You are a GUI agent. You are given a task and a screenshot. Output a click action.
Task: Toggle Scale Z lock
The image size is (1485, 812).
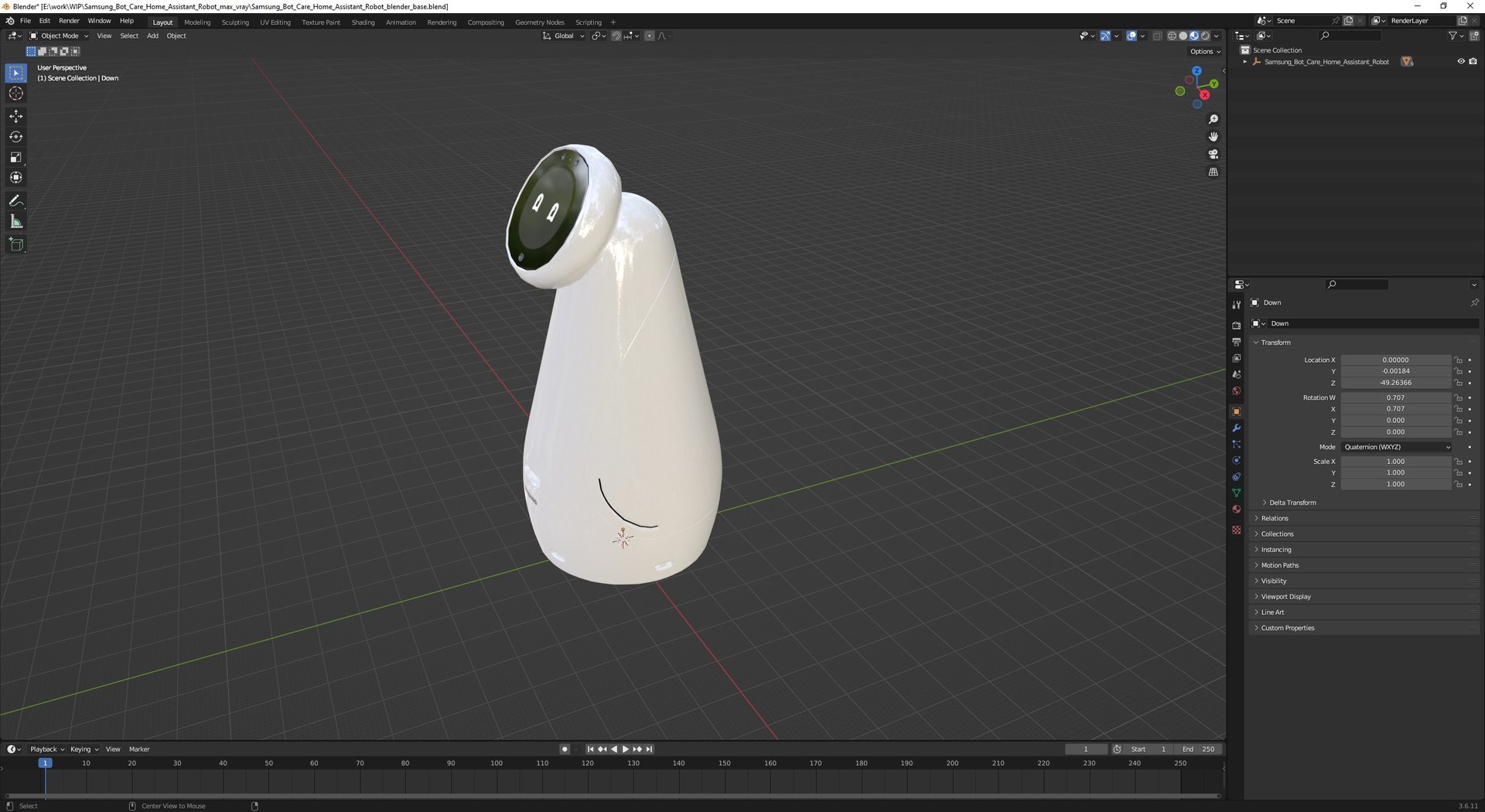1459,485
